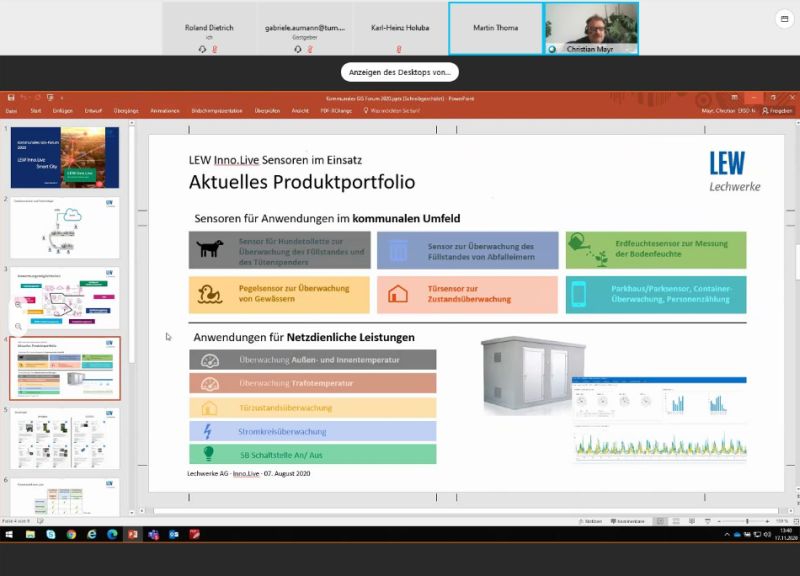Click the teal Parkhaus/Parksensor box
The image size is (800, 576).
656,295
